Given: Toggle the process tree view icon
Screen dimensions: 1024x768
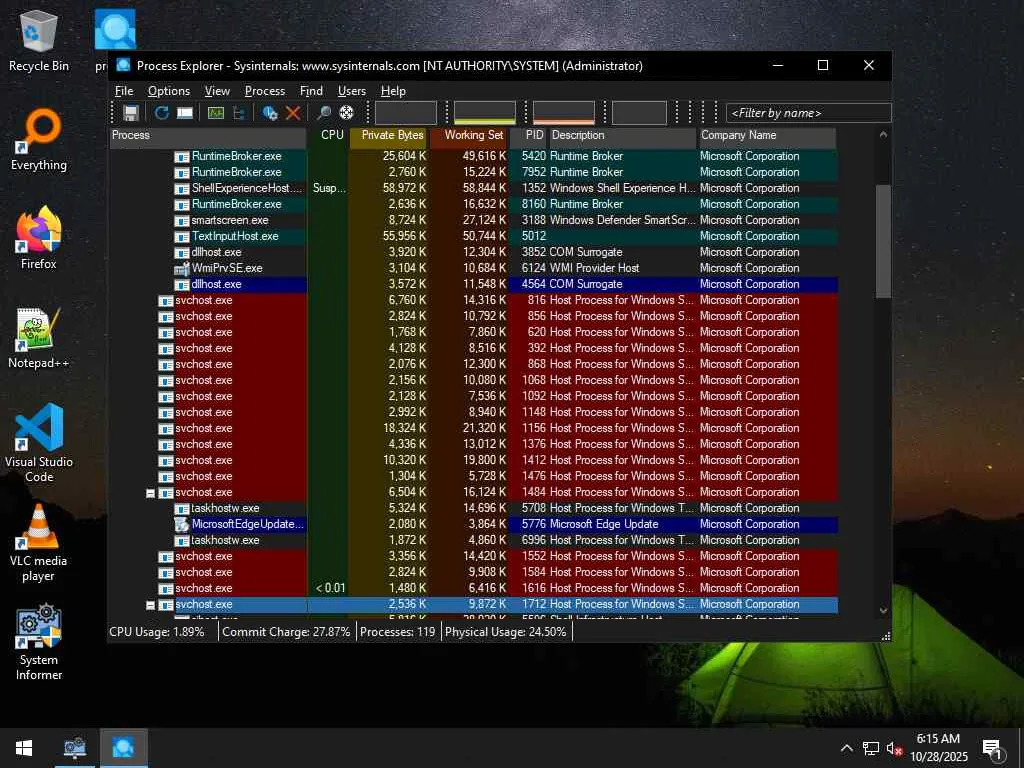Looking at the screenshot, I should [238, 113].
